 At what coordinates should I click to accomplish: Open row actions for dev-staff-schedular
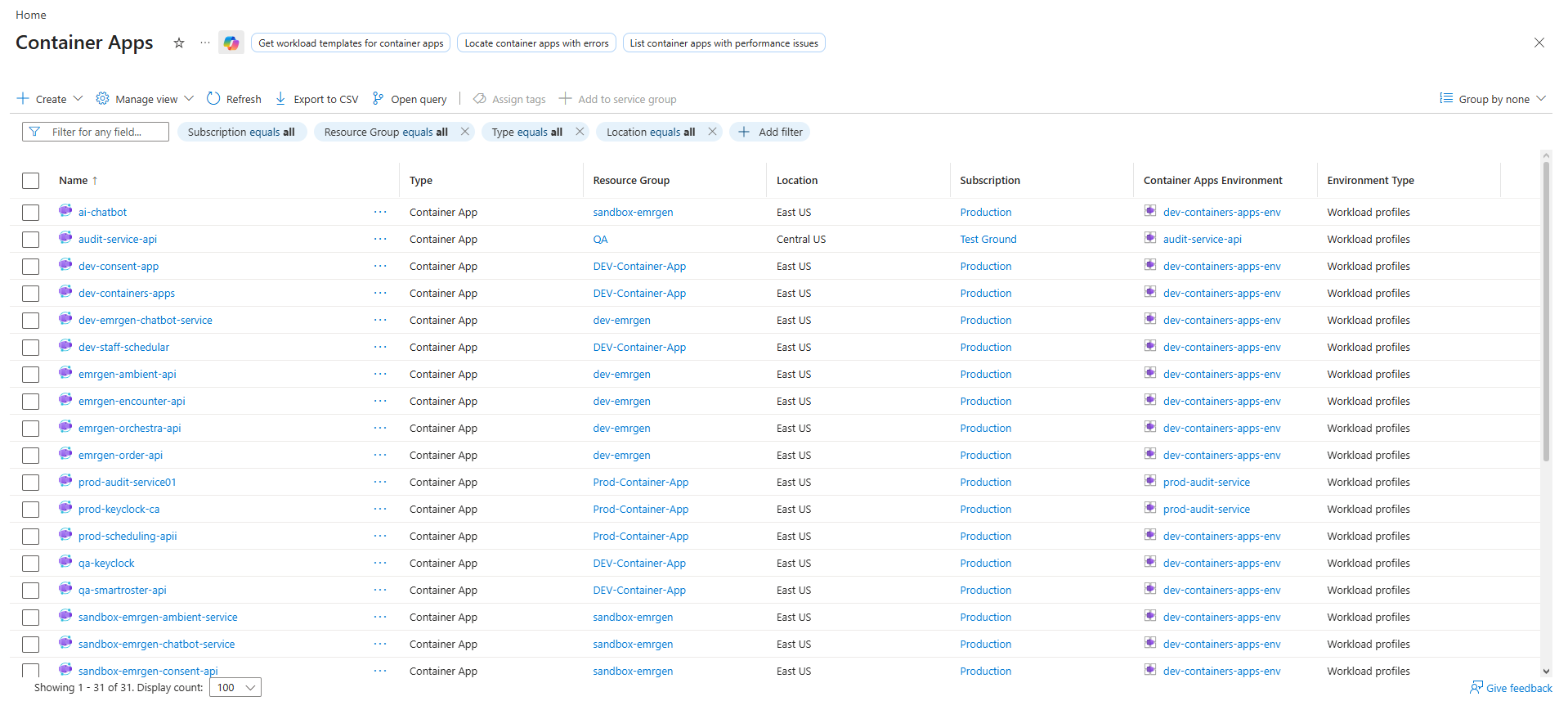pos(380,347)
